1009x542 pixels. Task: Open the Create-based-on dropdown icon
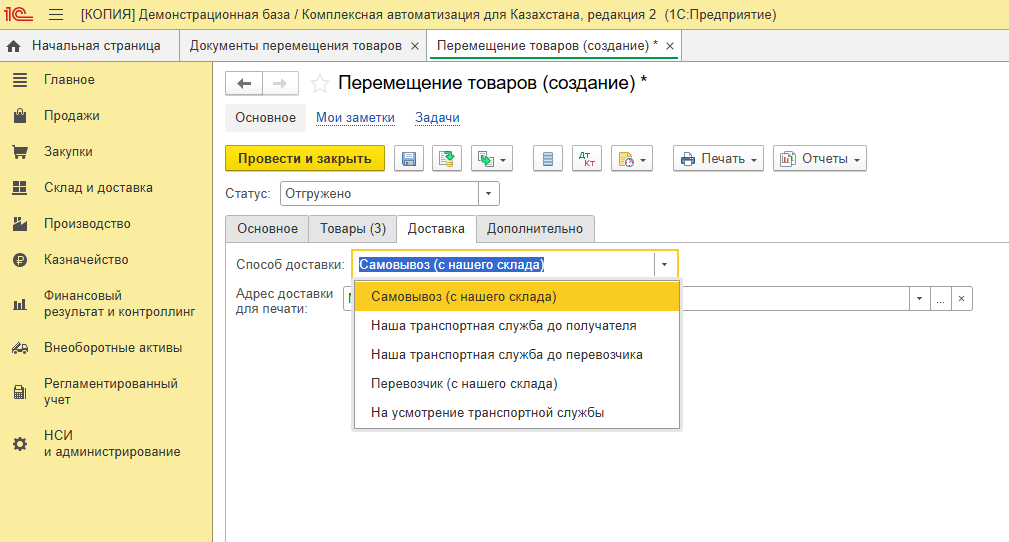[x=491, y=159]
